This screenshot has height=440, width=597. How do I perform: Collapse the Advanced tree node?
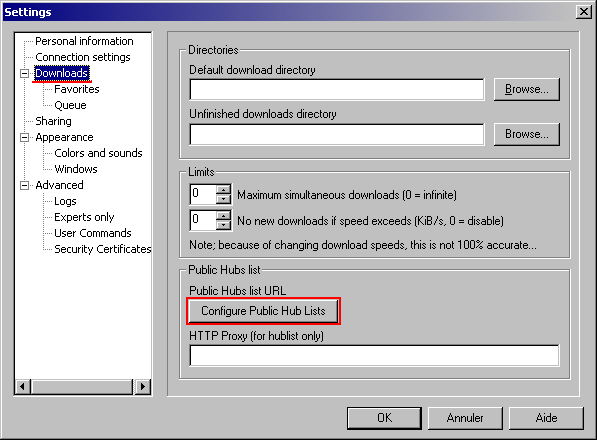tap(25, 185)
